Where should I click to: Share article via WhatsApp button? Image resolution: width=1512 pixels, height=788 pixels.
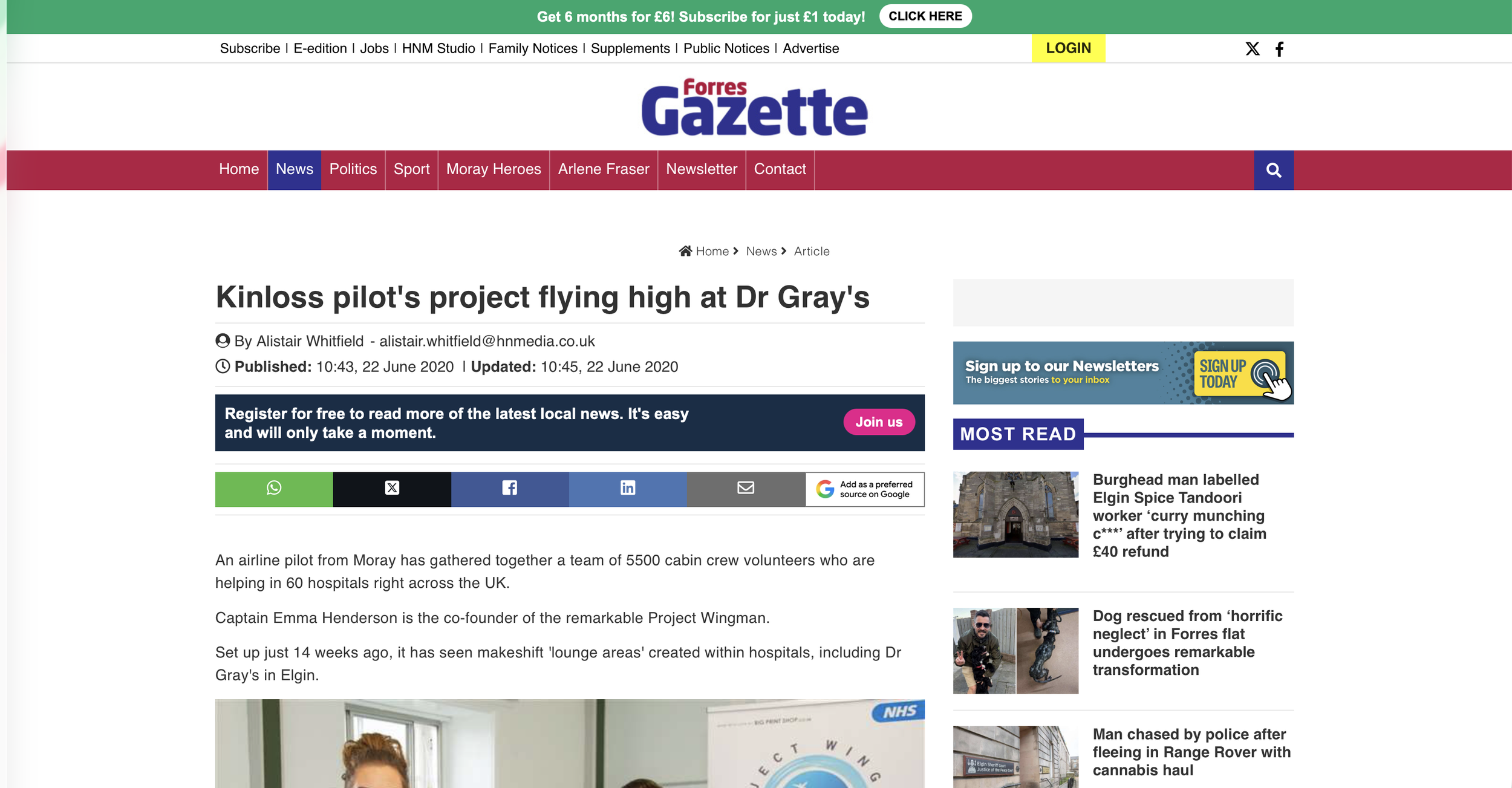(x=274, y=489)
